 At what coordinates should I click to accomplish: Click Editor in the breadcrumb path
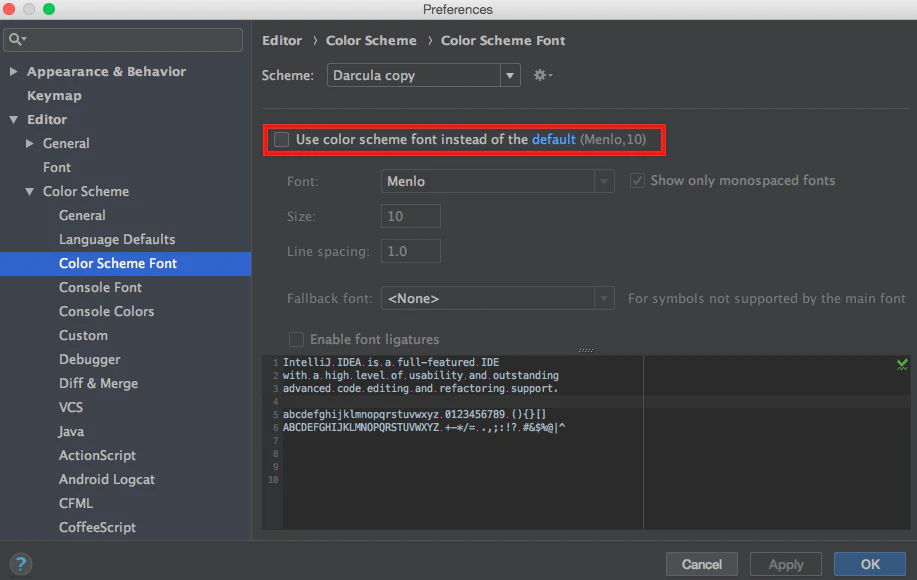point(282,40)
